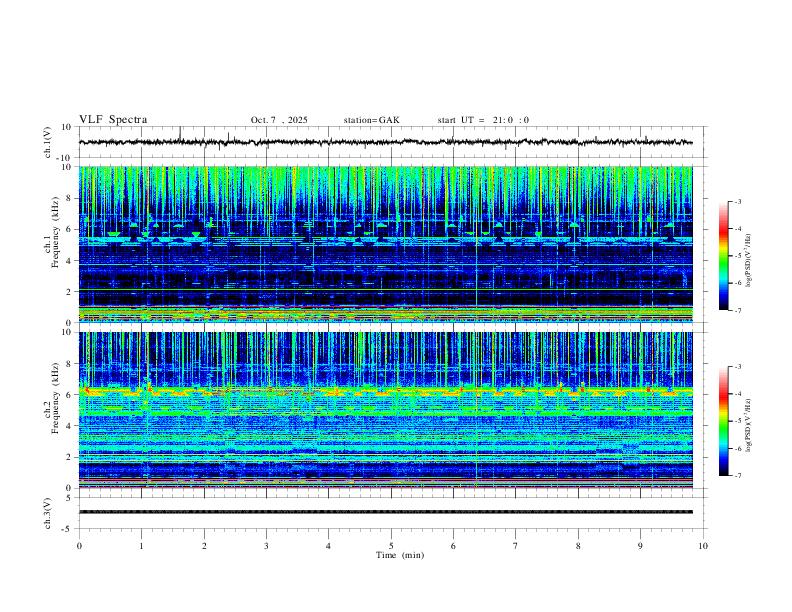Click the "0" tick on the Time axis
This screenshot has width=792, height=612.
[79, 546]
